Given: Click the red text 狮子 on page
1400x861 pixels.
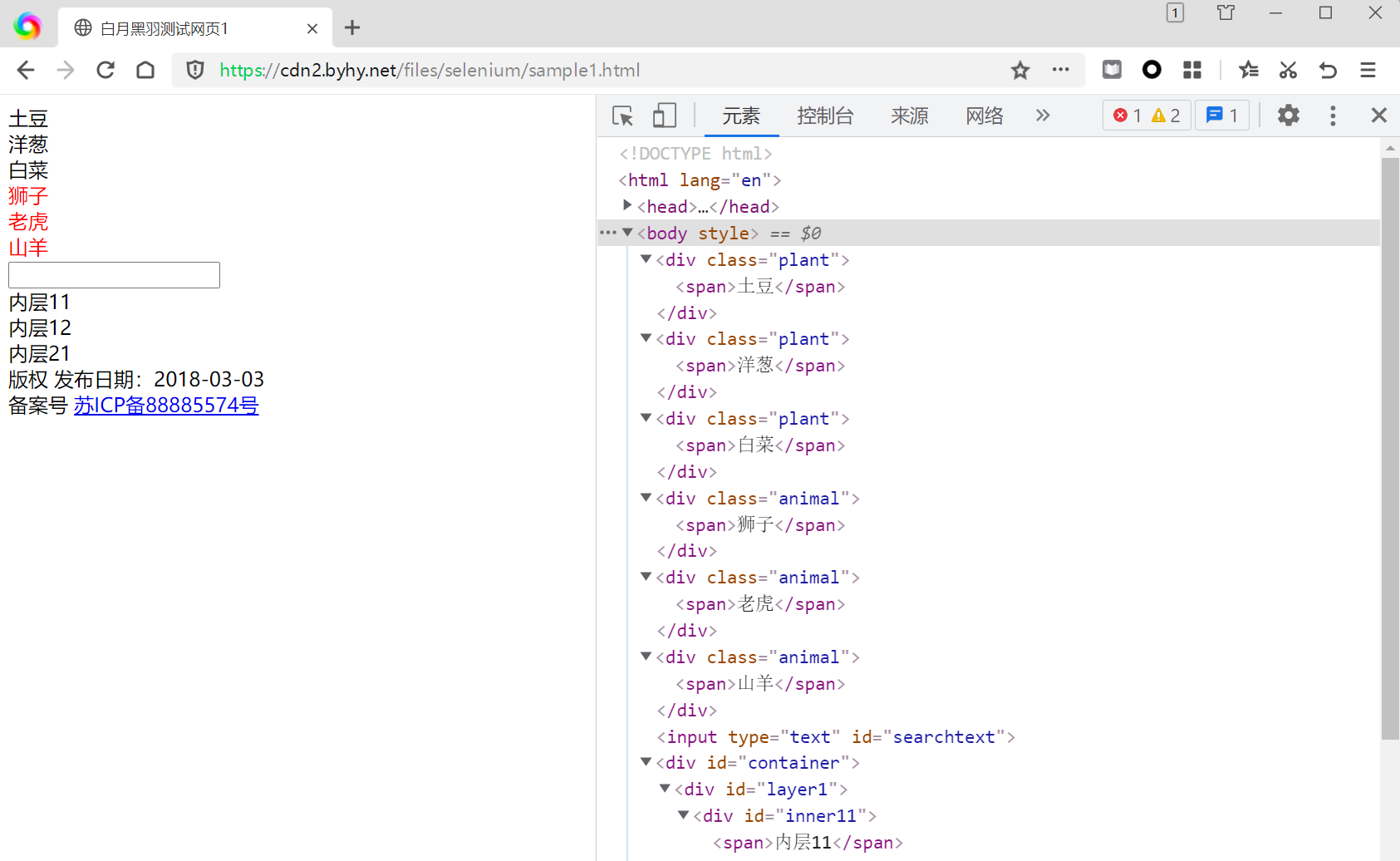Looking at the screenshot, I should [28, 196].
